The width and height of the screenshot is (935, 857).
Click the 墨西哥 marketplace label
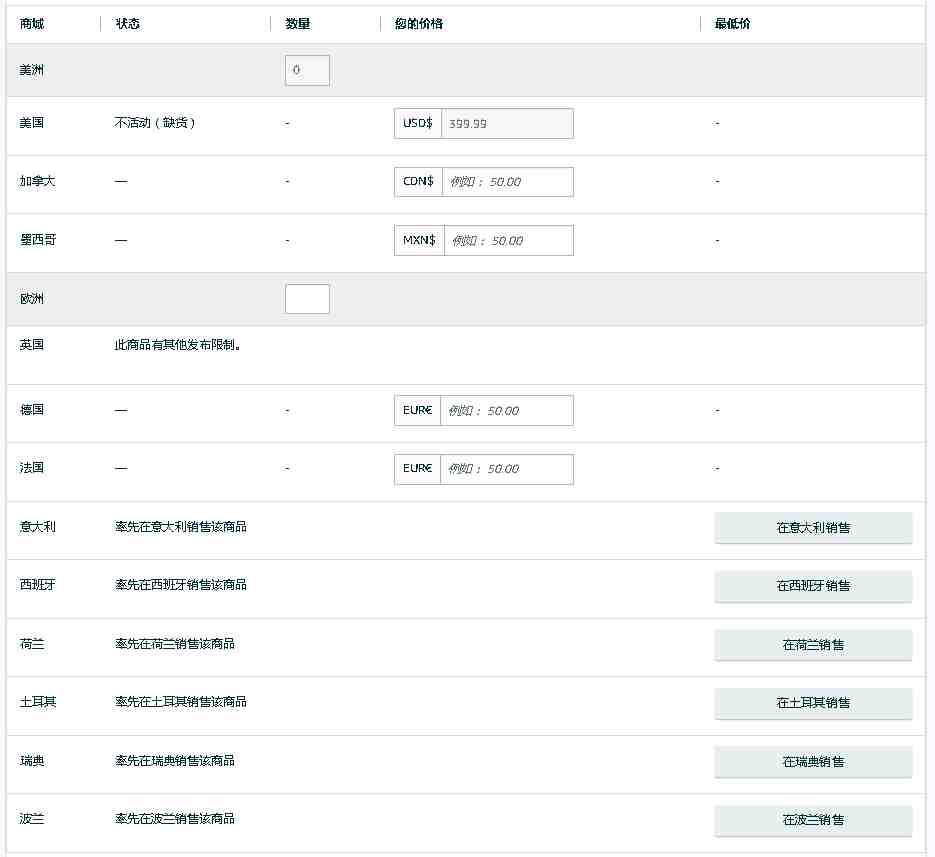click(x=38, y=240)
